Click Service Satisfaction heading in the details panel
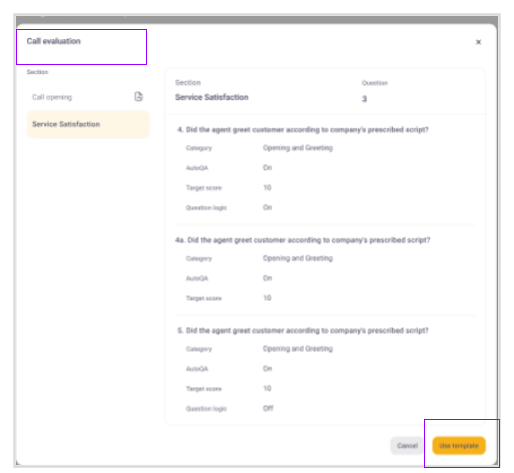This screenshot has height=473, width=514. point(212,97)
